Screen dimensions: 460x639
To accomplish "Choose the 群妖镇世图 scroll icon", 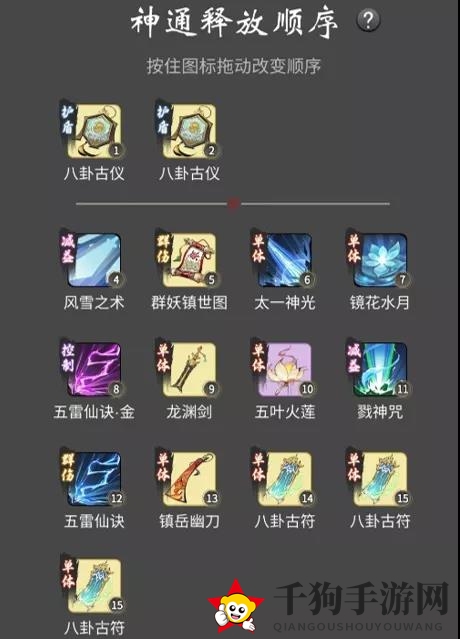I will point(189,260).
